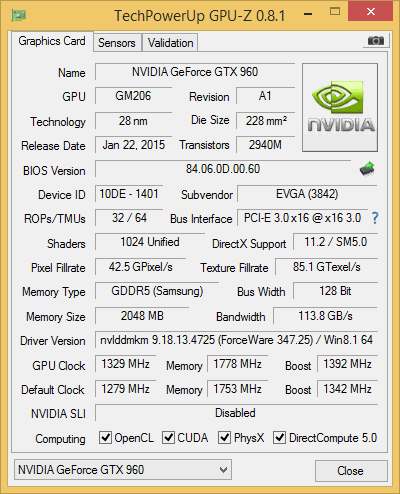Screen dimensions: 400x494
Task: Click the Subvendor value EVGA (3842)
Action: 307,194
